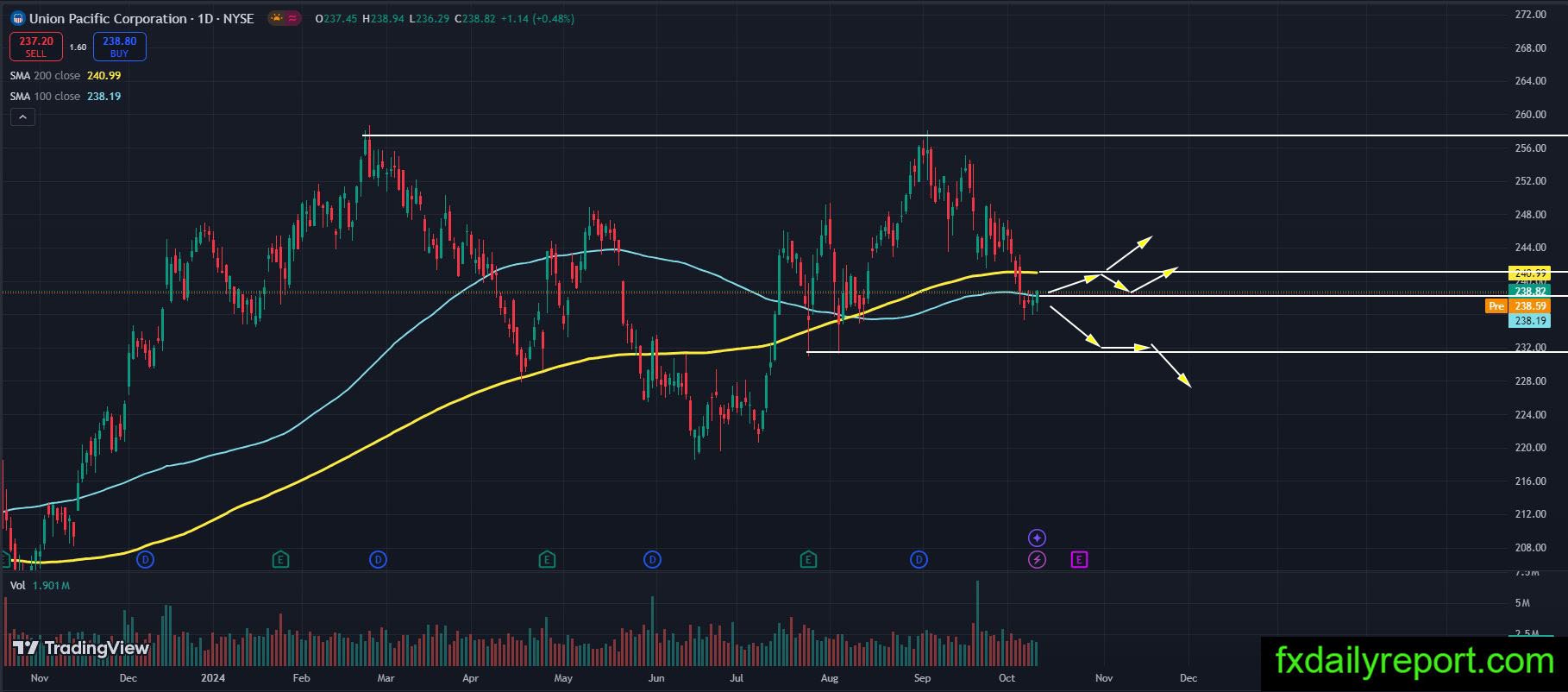Click the 232.00 price scale label

(x=1530, y=348)
